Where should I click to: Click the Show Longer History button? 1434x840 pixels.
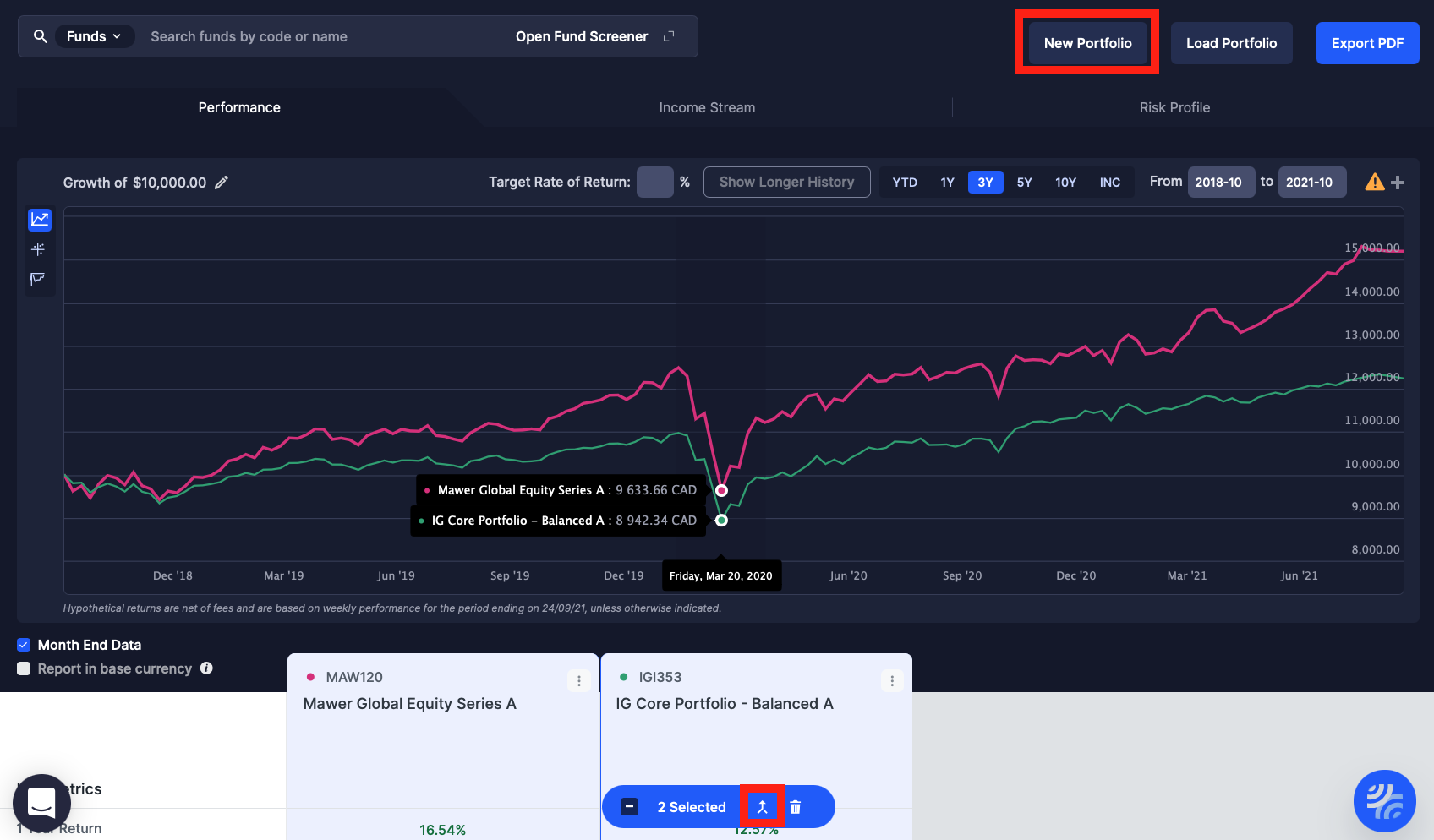click(x=786, y=182)
